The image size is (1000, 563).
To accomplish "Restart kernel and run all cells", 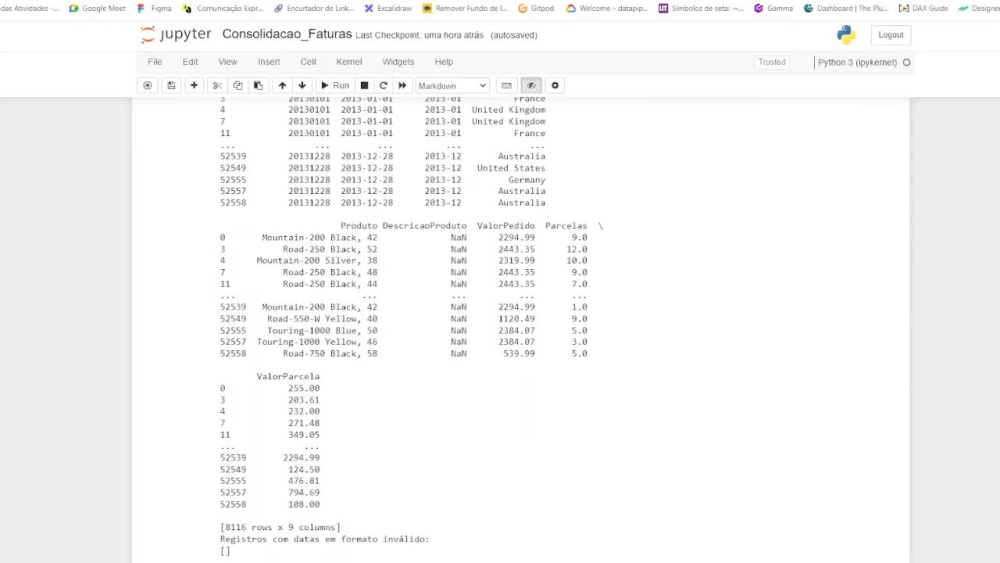I will [x=402, y=85].
